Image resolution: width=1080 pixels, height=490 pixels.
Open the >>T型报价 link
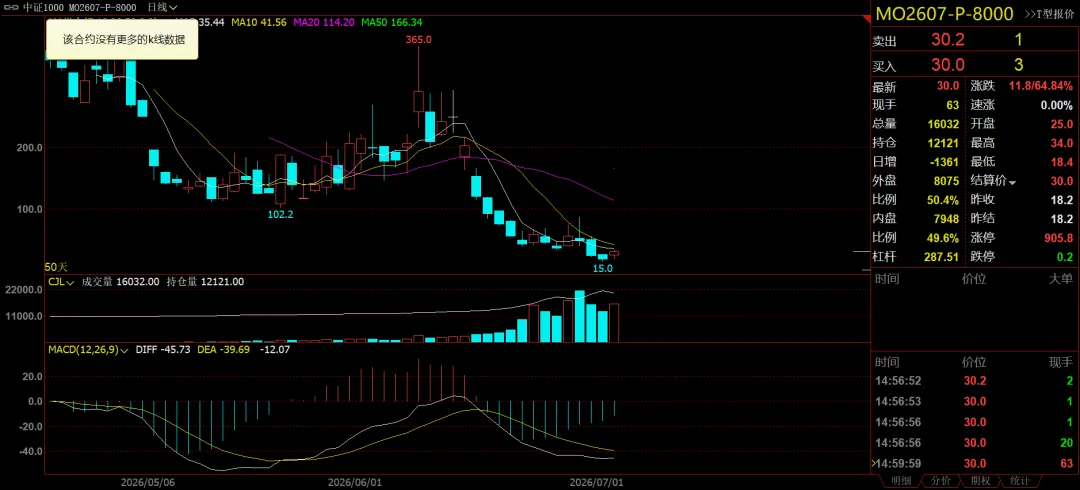(x=1049, y=14)
